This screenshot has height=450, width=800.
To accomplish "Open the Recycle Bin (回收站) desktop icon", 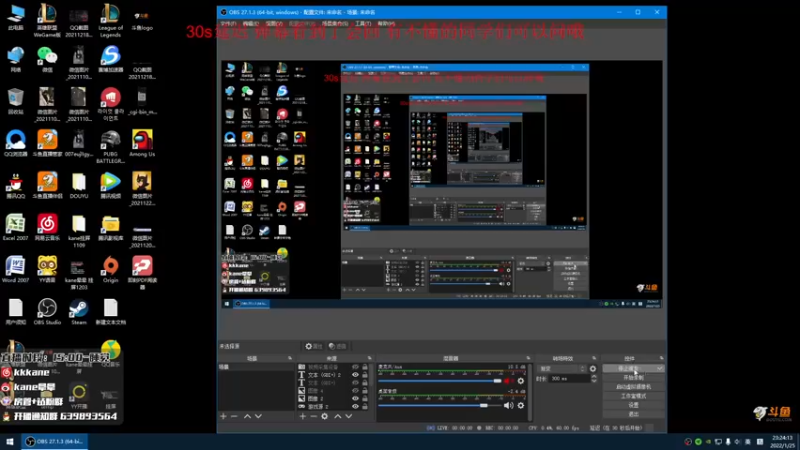I will point(15,102).
